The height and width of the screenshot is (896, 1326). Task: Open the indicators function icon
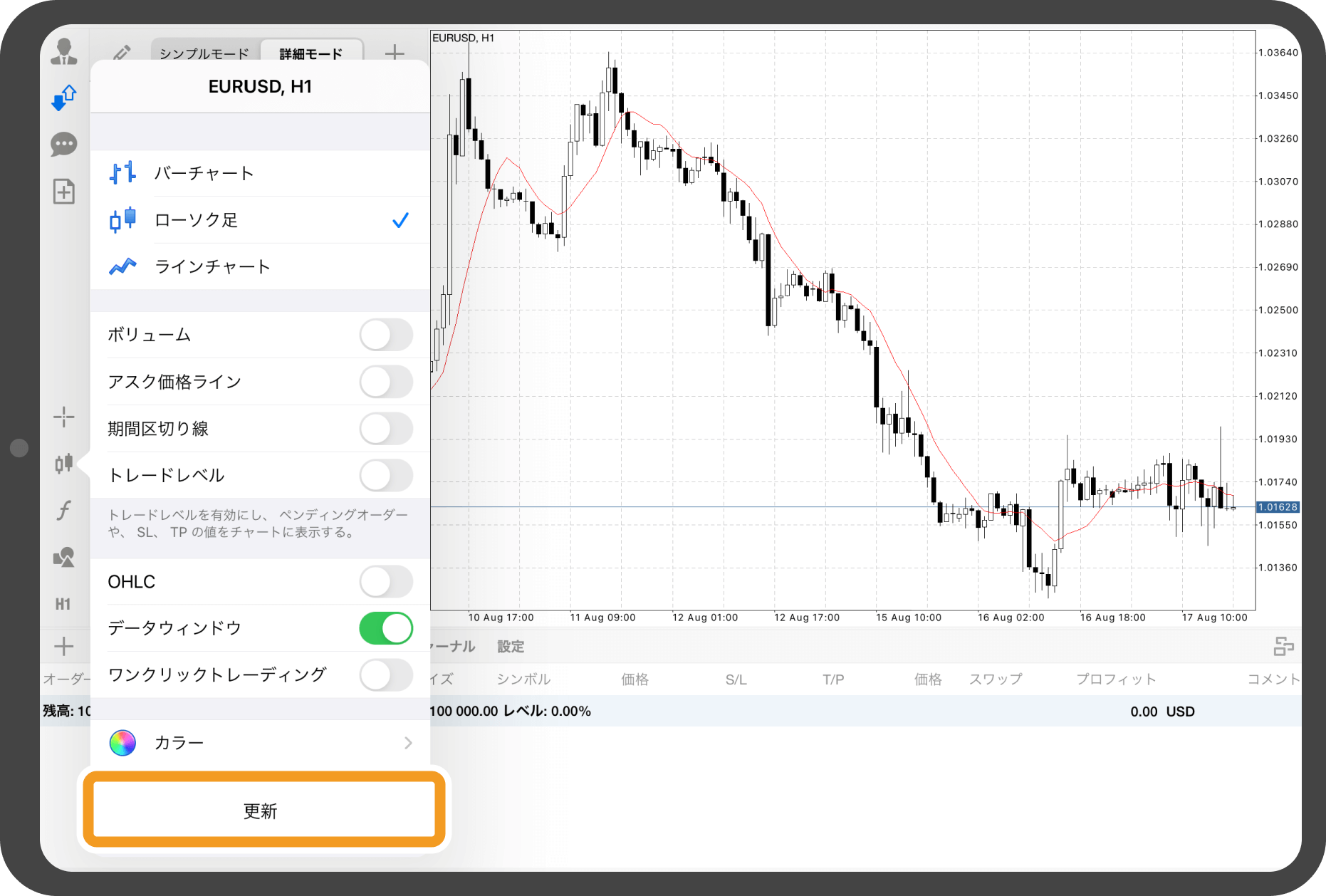(64, 510)
